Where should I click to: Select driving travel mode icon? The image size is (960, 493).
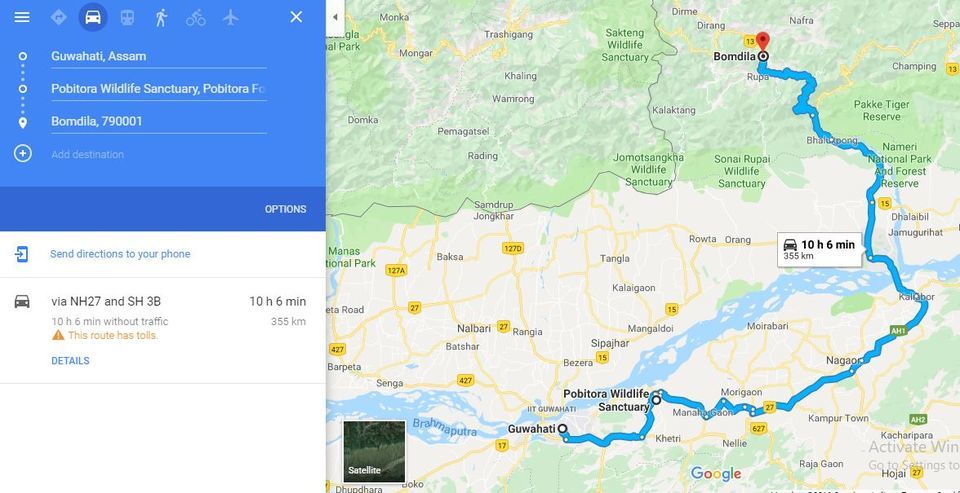[x=93, y=17]
